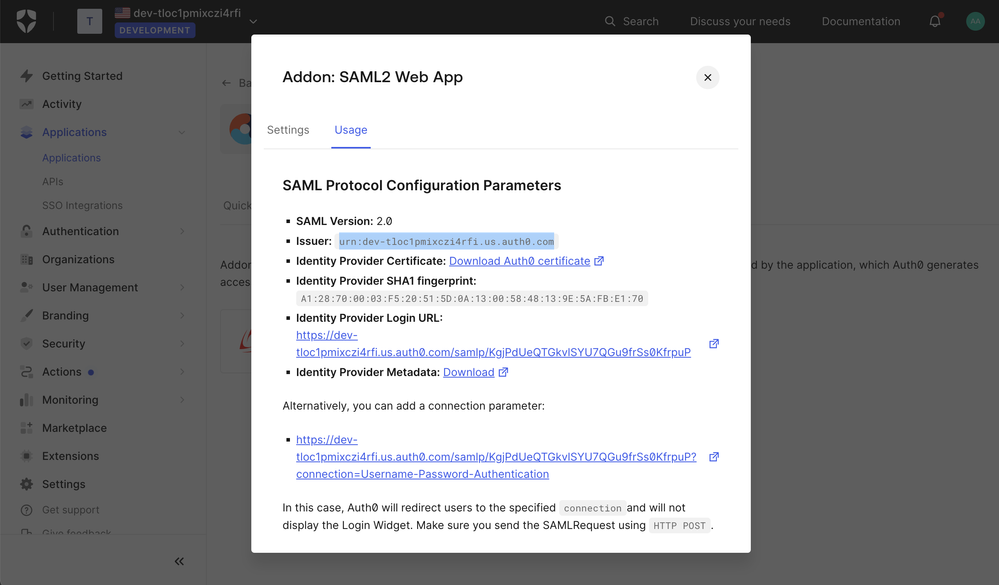Collapse the Applications sidebar section

tap(182, 132)
